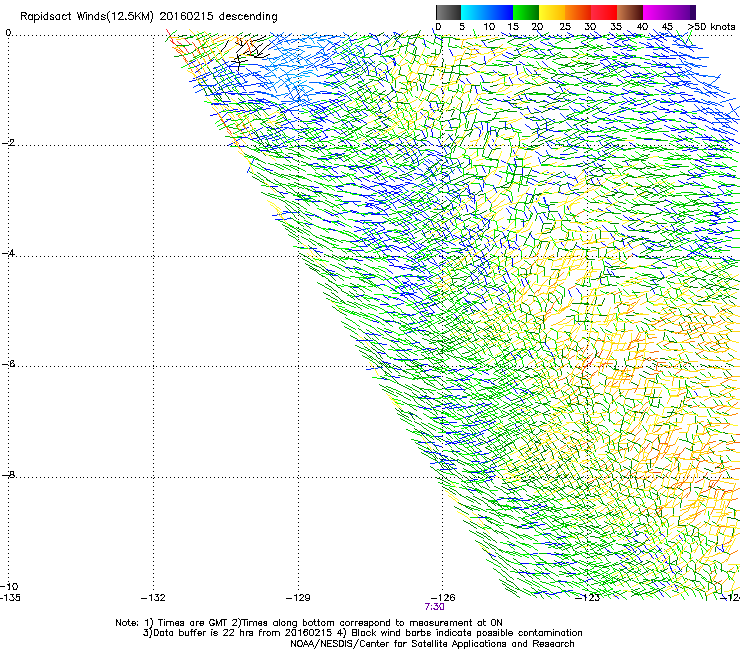
Task: Click the dark purple 45-50 knots swatch
Action: 682,12
